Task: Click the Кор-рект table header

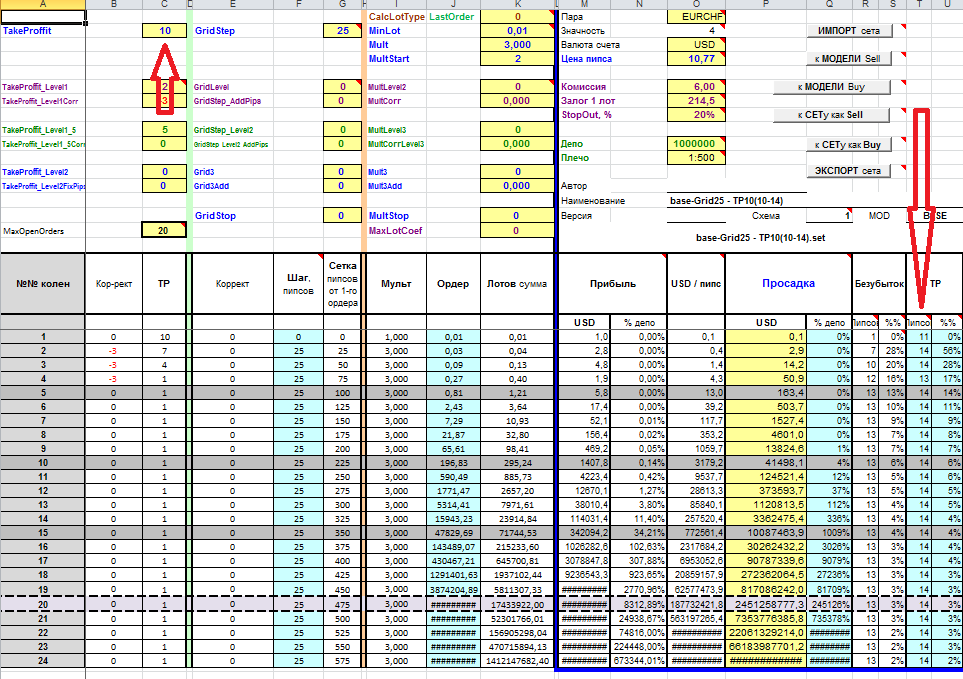Action: coord(114,284)
